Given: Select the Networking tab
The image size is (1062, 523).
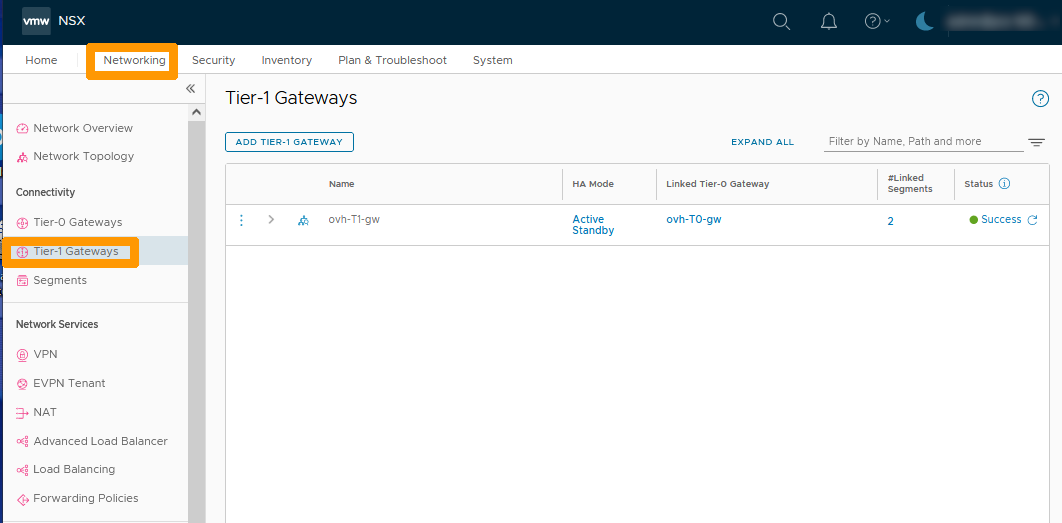Looking at the screenshot, I should tap(134, 60).
